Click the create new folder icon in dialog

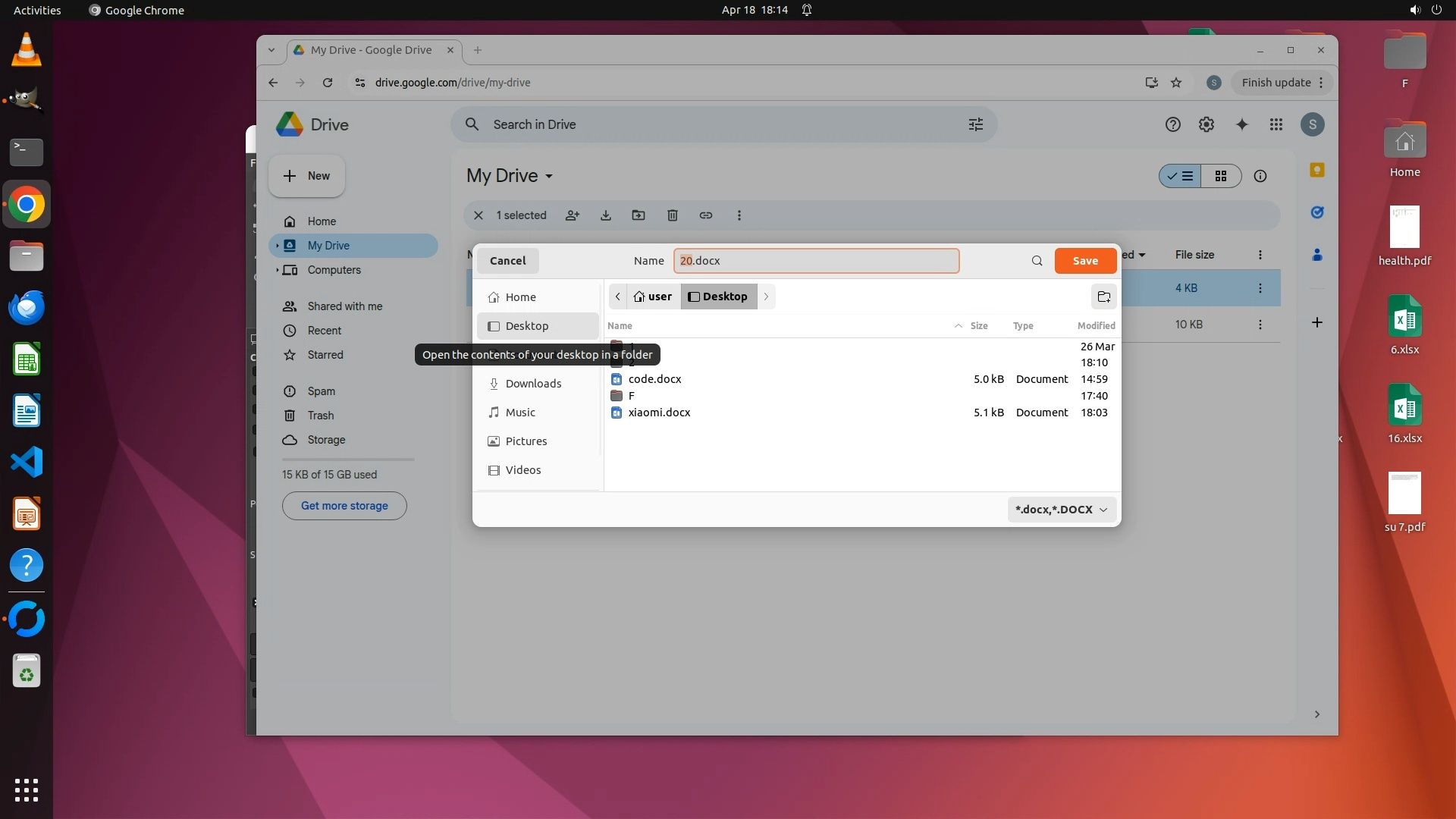point(1103,297)
